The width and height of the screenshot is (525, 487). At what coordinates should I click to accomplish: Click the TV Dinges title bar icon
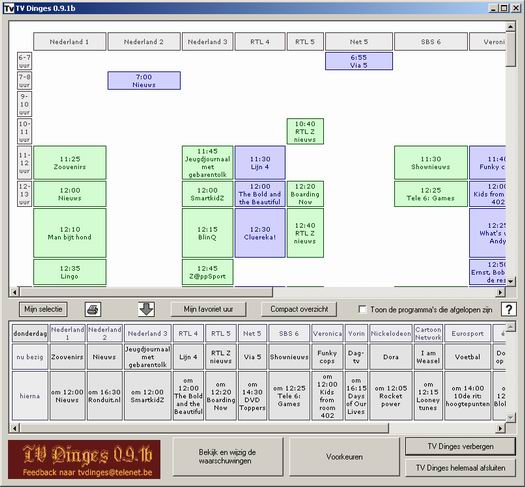tap(8, 8)
